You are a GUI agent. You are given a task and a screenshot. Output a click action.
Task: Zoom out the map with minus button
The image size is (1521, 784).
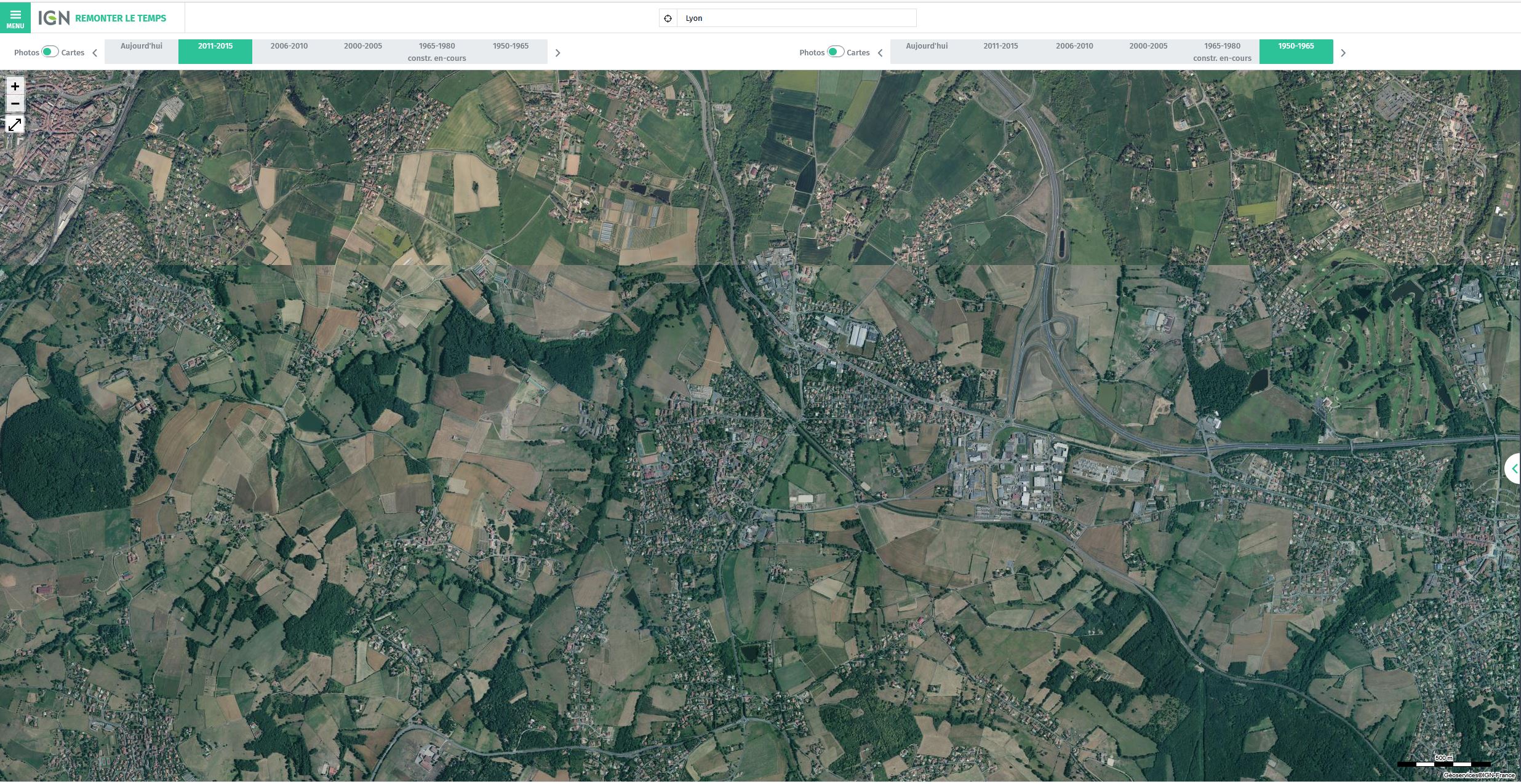coord(15,103)
